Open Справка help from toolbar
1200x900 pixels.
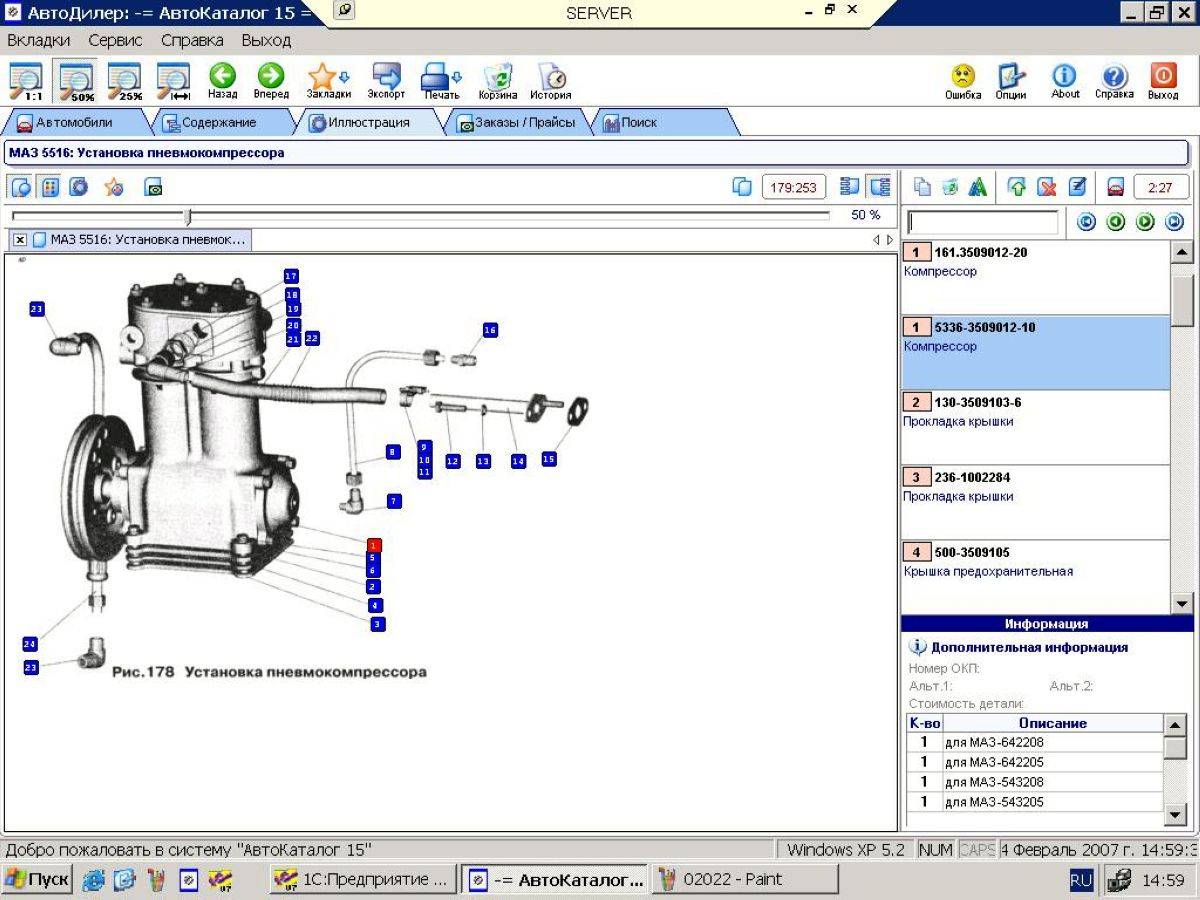[1114, 81]
